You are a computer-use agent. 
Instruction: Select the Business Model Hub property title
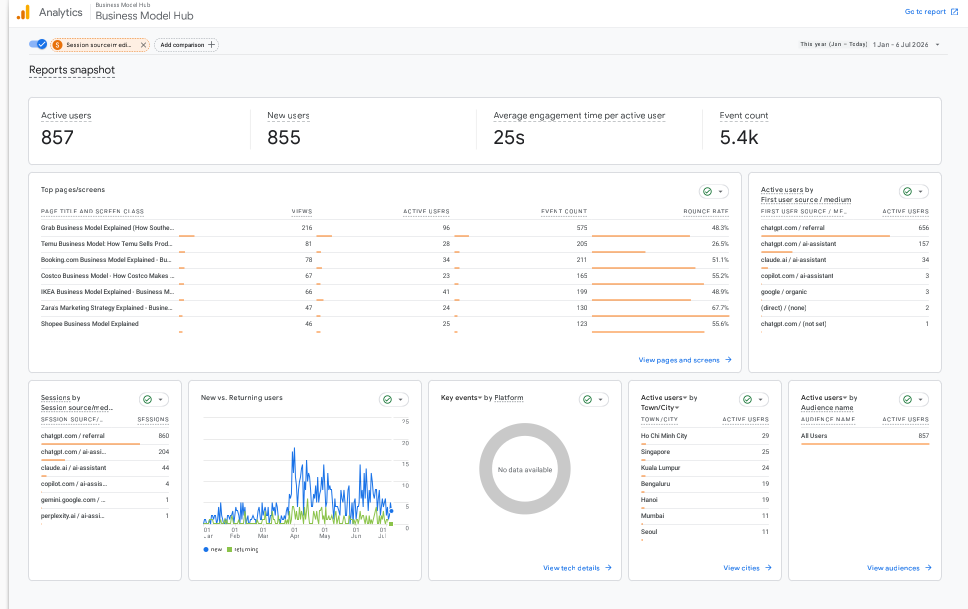(144, 16)
